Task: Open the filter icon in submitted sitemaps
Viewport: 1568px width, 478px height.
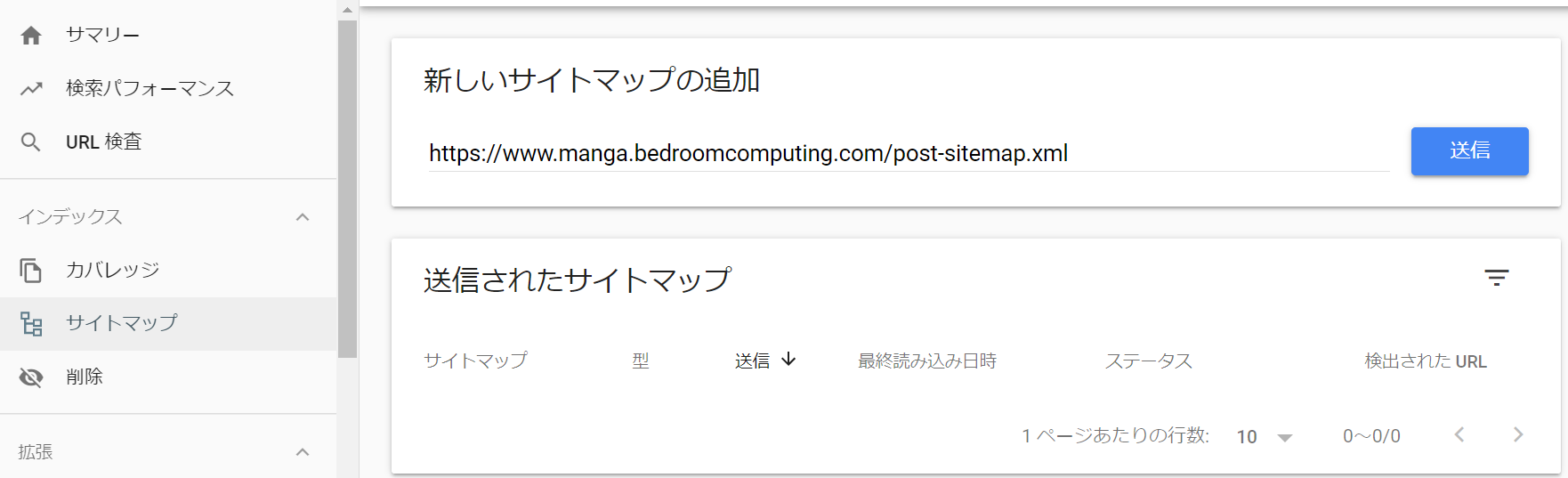Action: point(1497,278)
